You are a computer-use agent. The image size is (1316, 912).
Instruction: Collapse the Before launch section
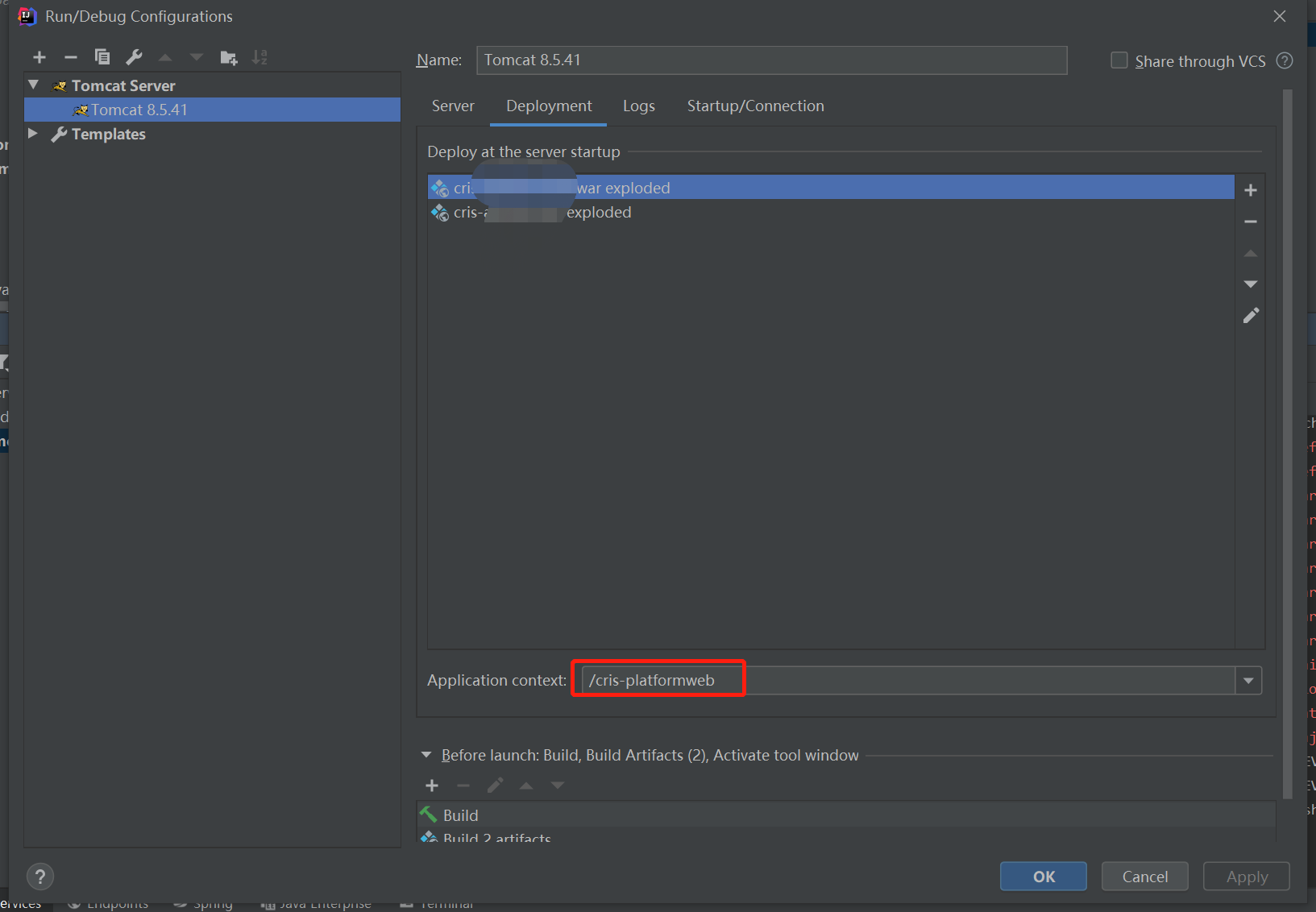426,755
